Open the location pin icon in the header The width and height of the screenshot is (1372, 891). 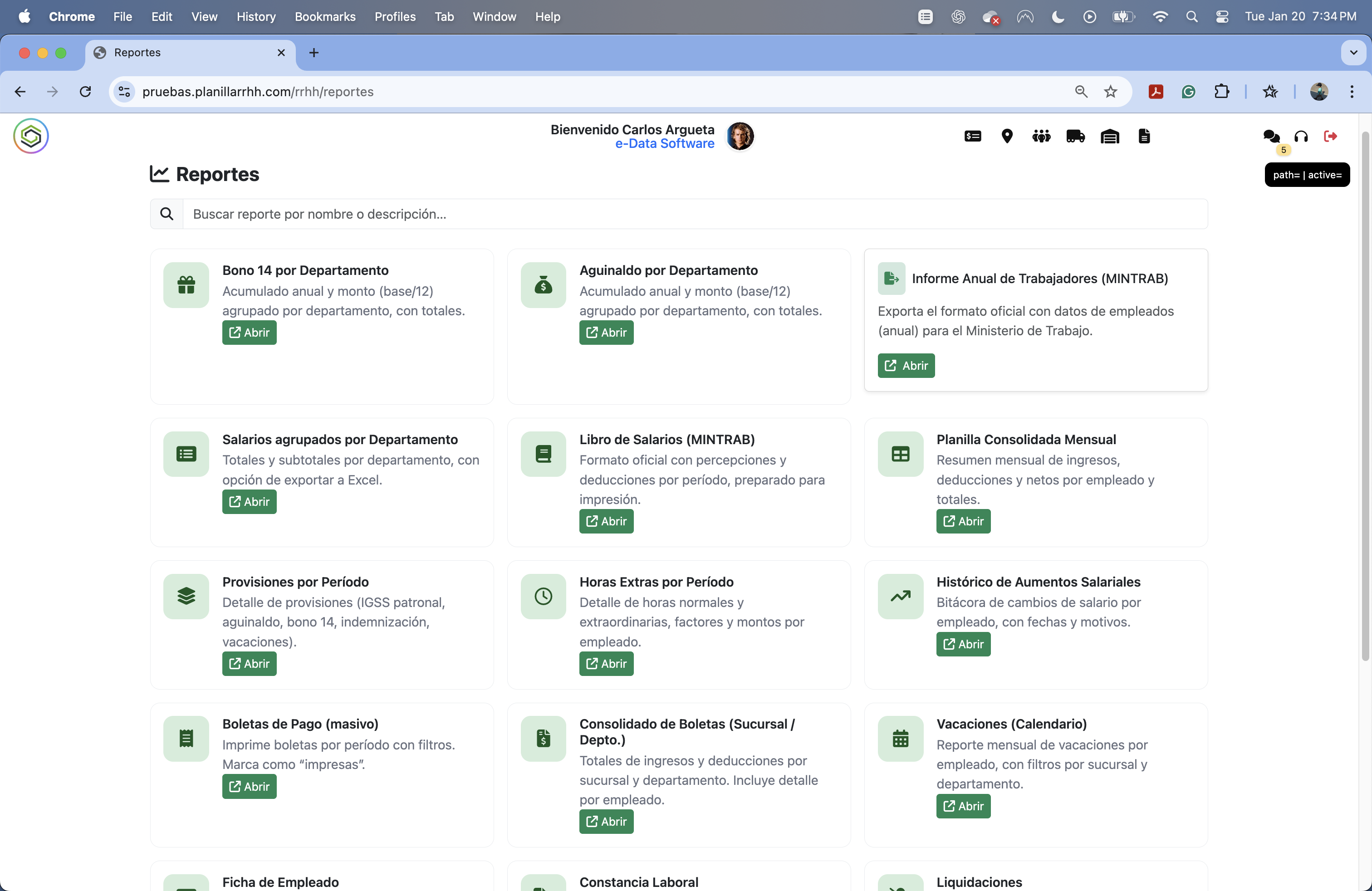[1007, 136]
